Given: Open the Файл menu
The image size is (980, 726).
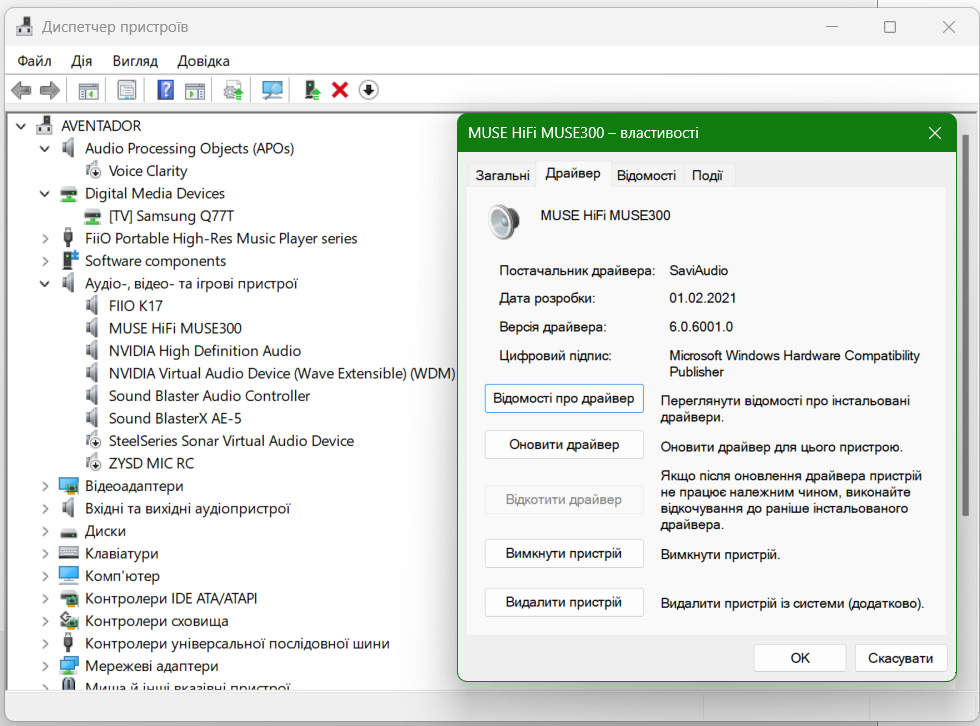Looking at the screenshot, I should tap(34, 61).
